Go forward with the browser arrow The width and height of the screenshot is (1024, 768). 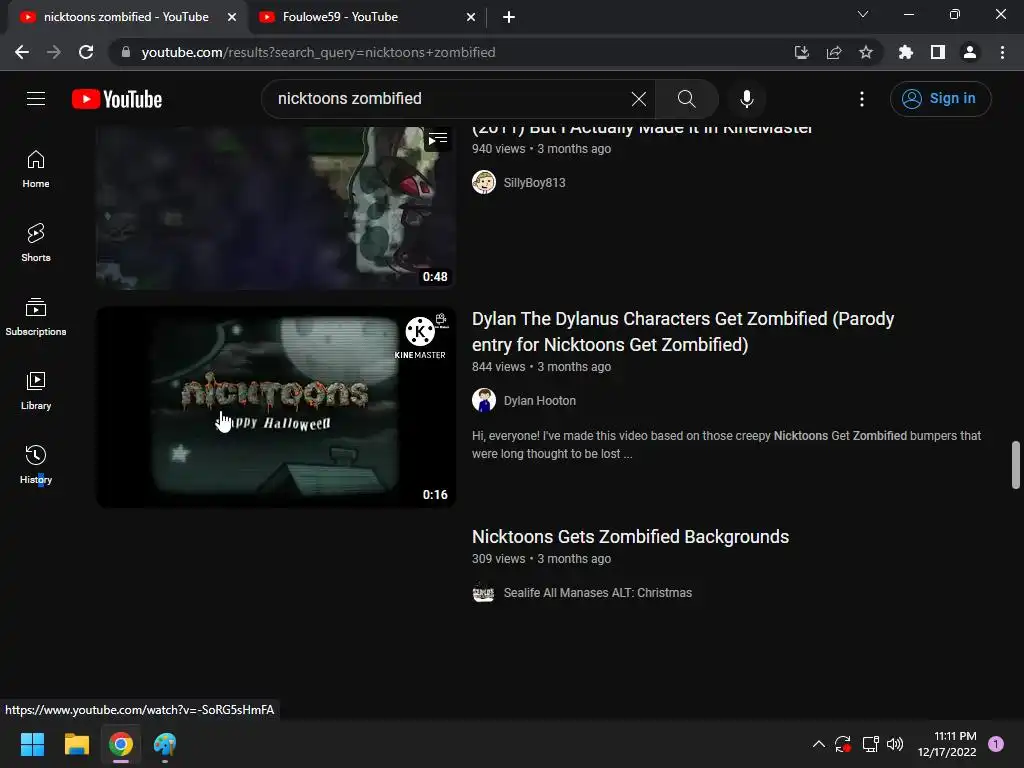(x=54, y=52)
